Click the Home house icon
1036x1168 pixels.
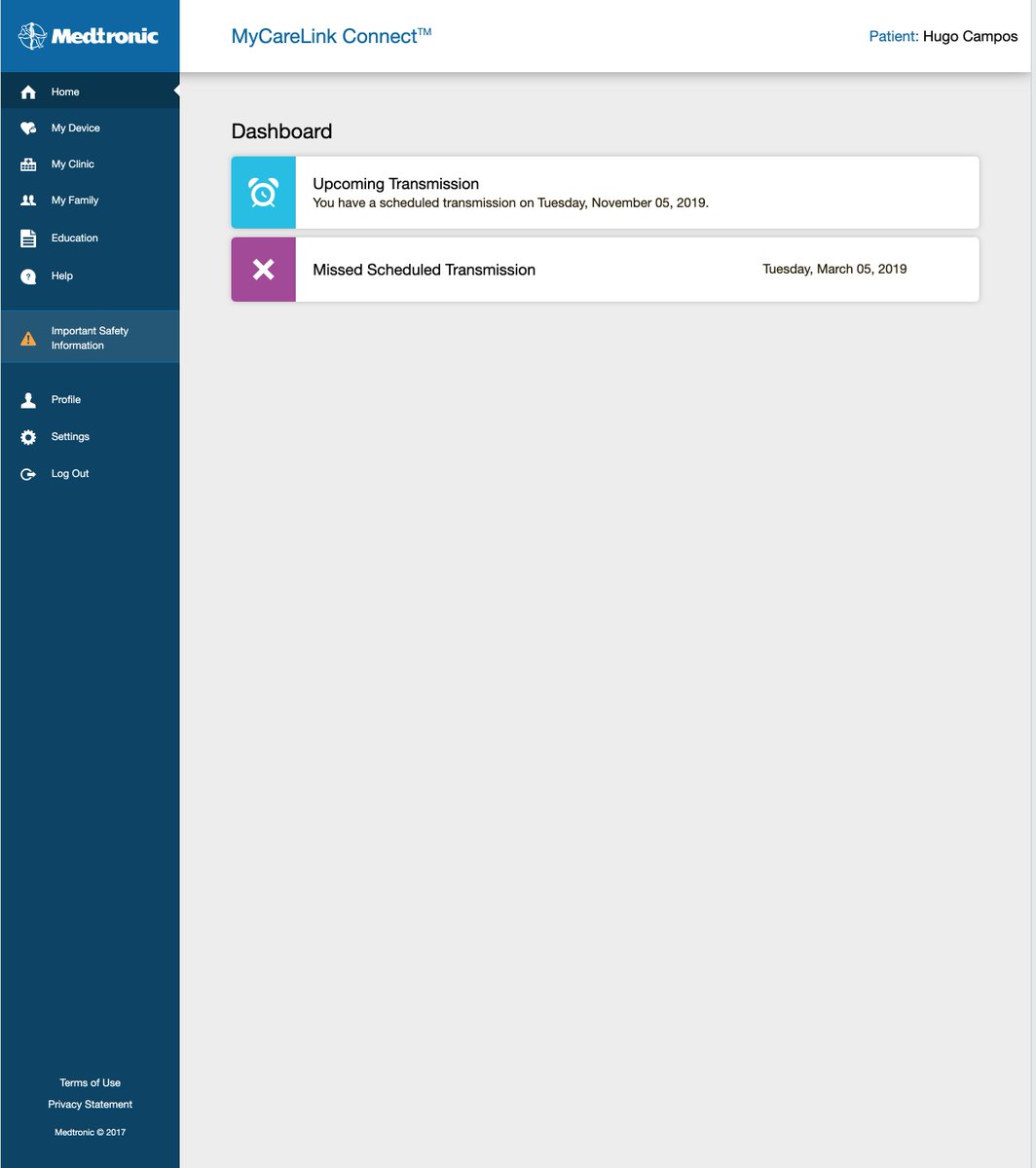pyautogui.click(x=28, y=91)
